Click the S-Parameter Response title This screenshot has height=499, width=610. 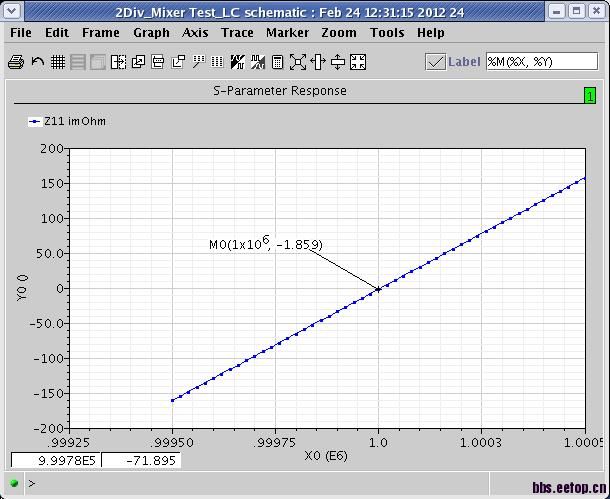coord(280,91)
